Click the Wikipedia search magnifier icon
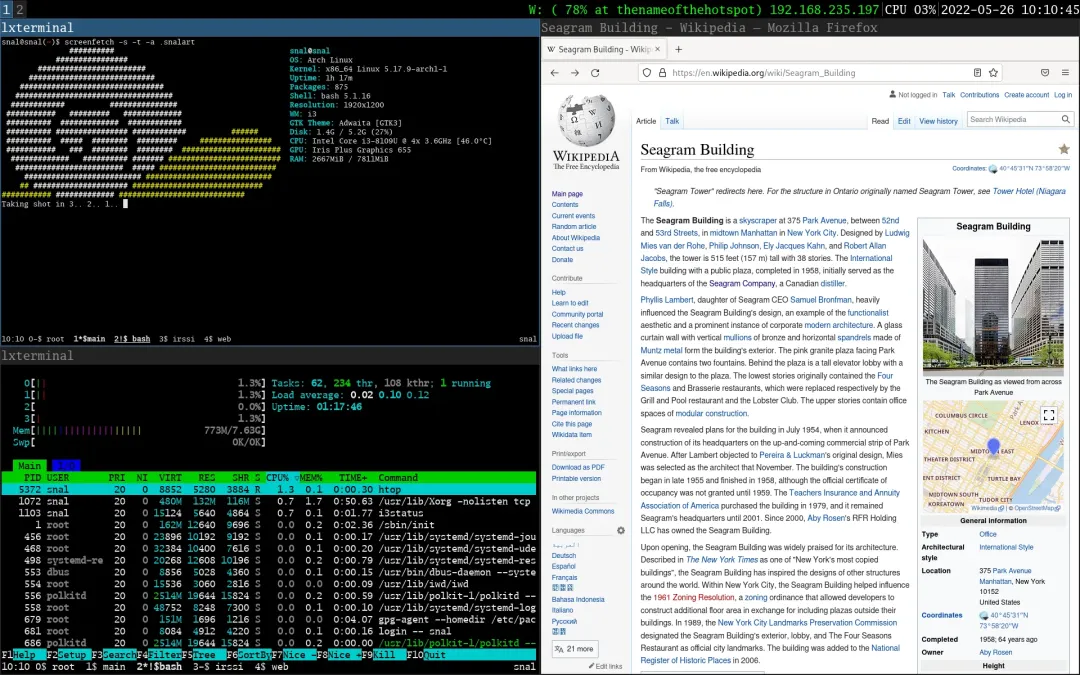Screen dimensions: 1080x675 point(1066,119)
